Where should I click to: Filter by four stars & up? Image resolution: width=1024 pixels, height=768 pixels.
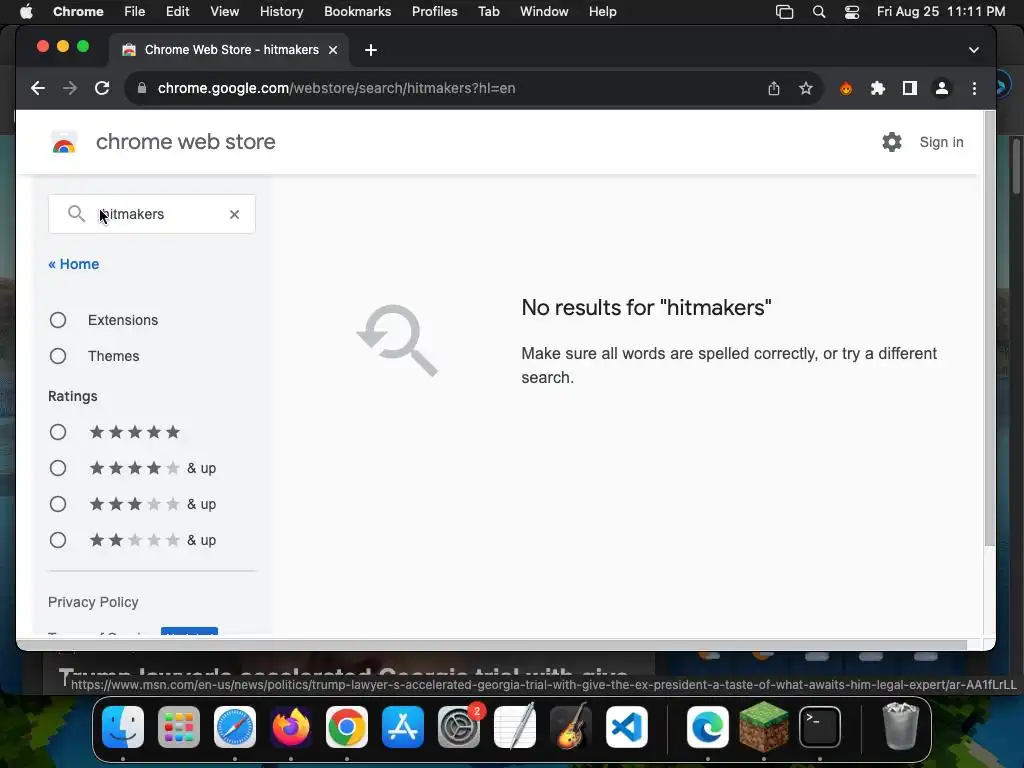pos(58,468)
